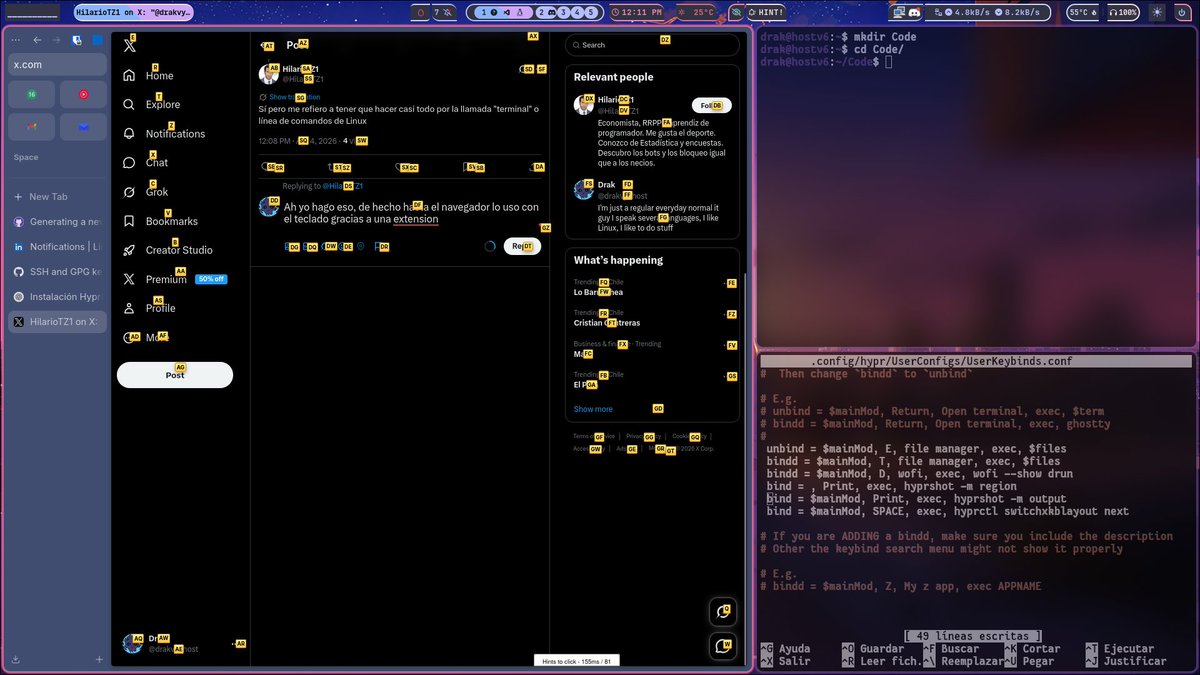Viewport: 1200px width, 675px height.
Task: Click the Grok icon on HilarioTZ1's post
Action: pyautogui.click(x=525, y=69)
